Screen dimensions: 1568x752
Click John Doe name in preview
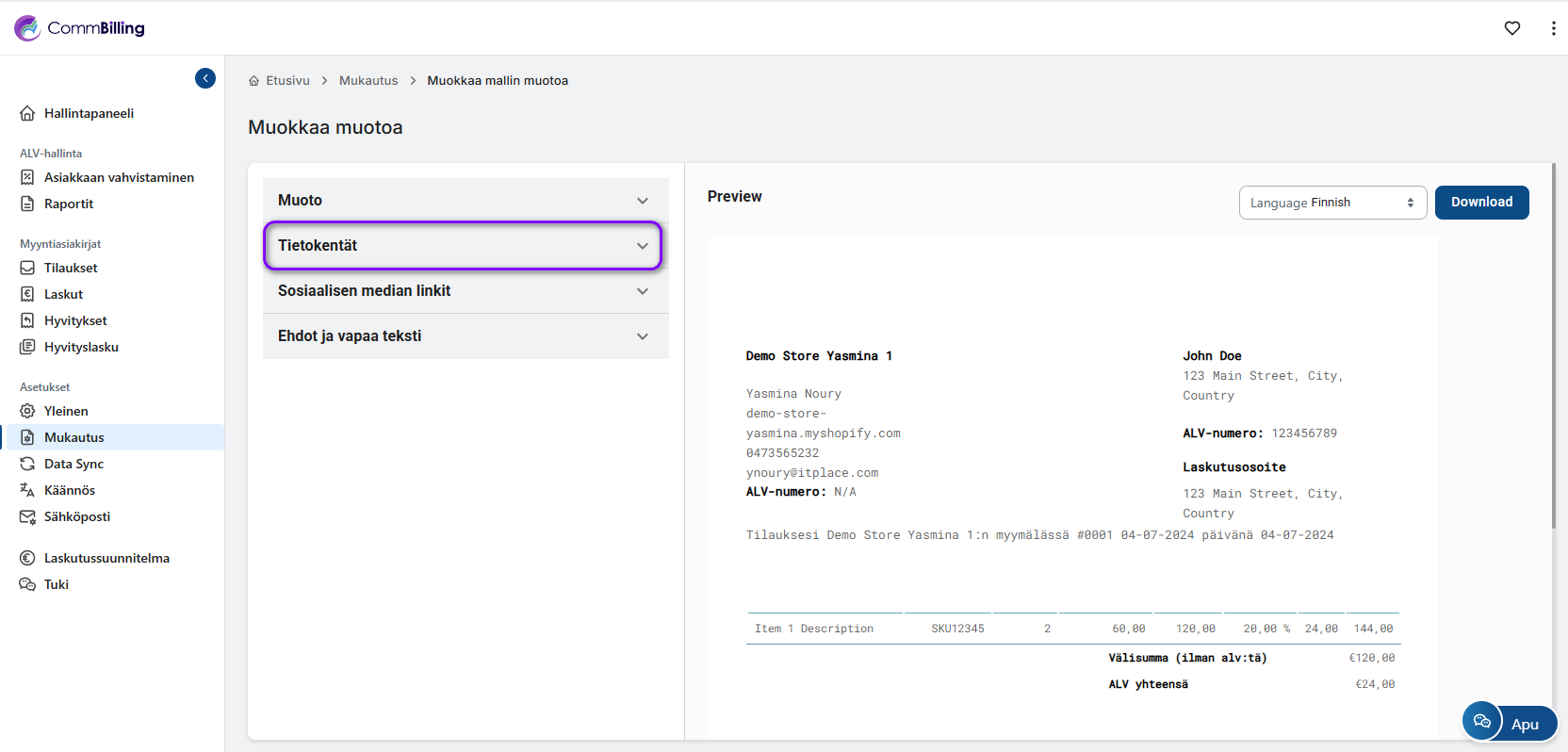(x=1212, y=356)
